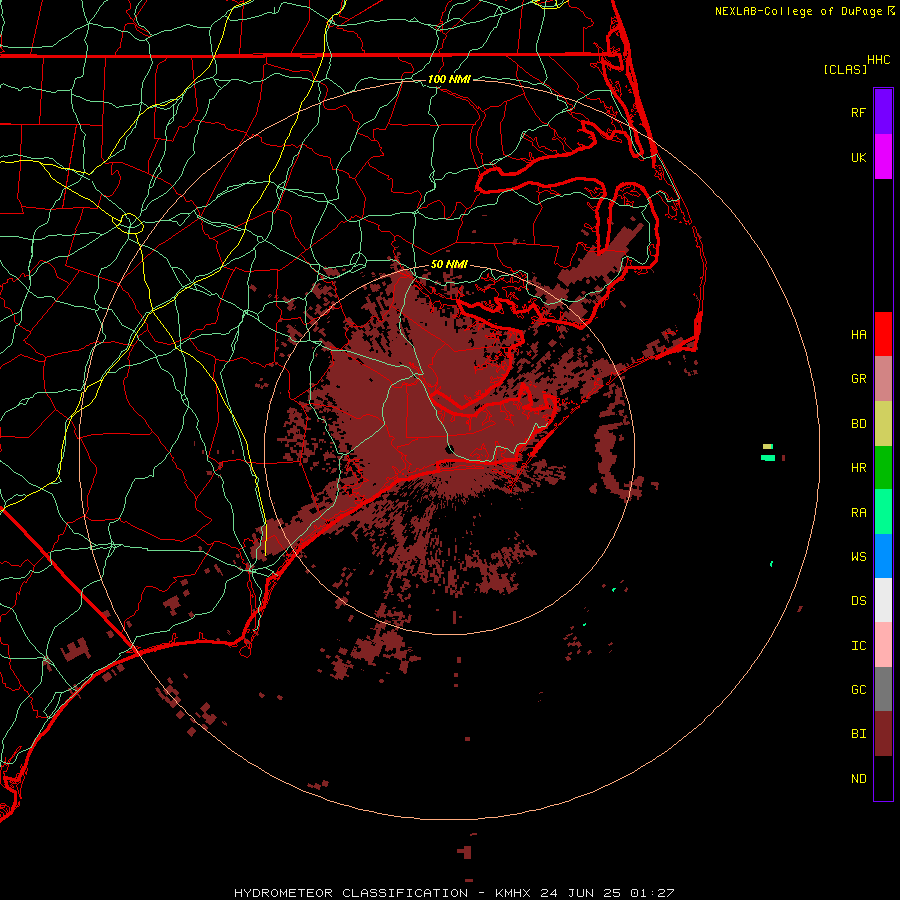Click the IC light pink legend swatch
This screenshot has height=900, width=900.
pyautogui.click(x=883, y=645)
